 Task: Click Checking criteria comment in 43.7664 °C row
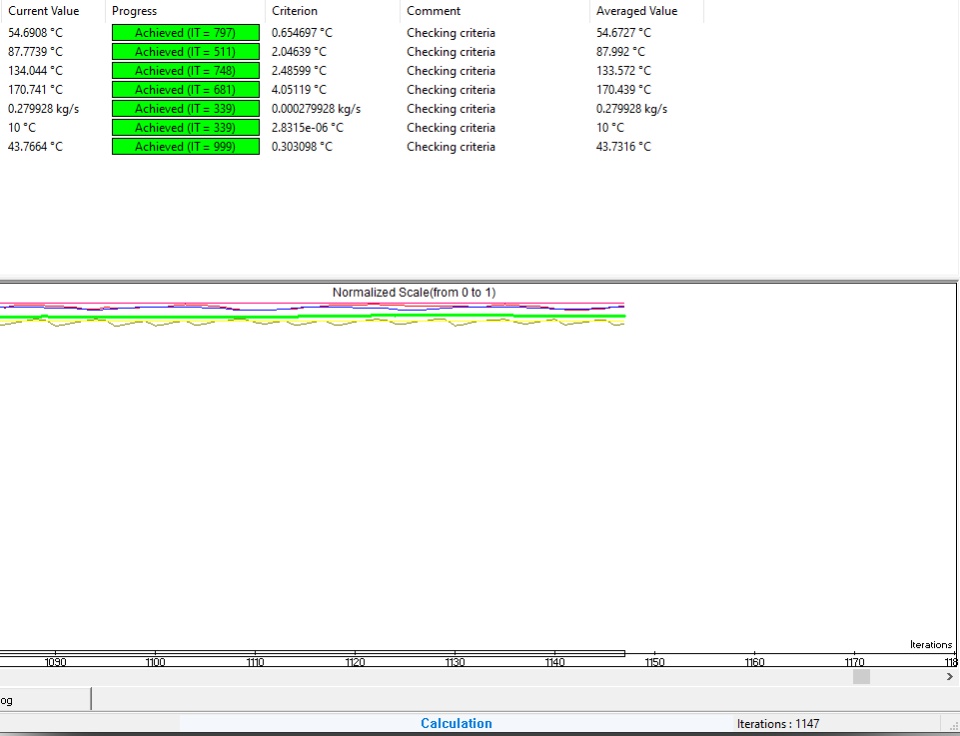(451, 146)
